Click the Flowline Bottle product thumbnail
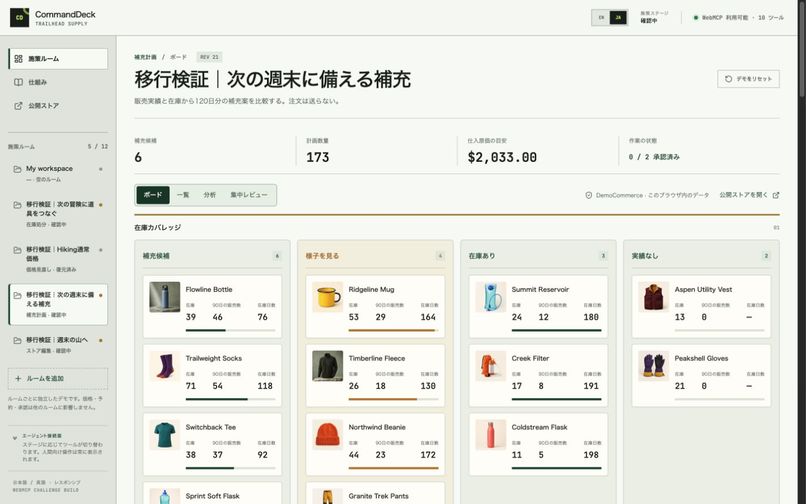Image resolution: width=806 pixels, height=504 pixels. (x=164, y=297)
